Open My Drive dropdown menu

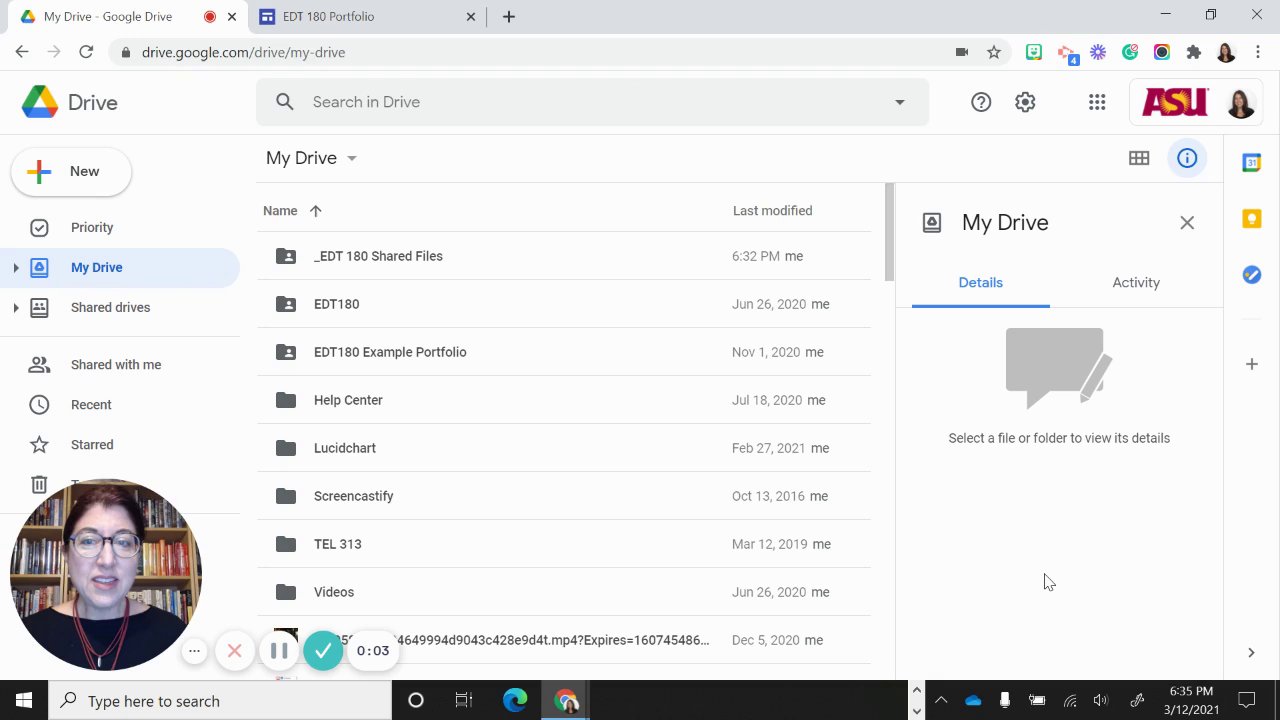[x=311, y=158]
